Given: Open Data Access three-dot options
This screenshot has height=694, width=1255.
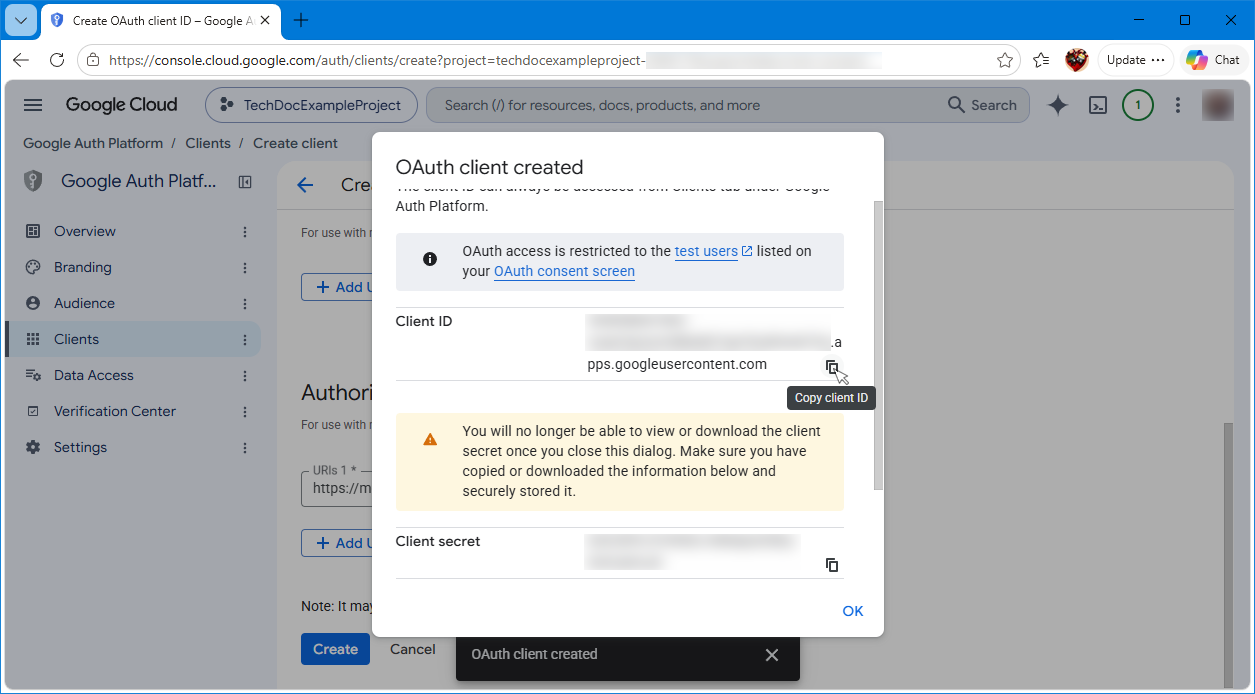Looking at the screenshot, I should point(245,376).
